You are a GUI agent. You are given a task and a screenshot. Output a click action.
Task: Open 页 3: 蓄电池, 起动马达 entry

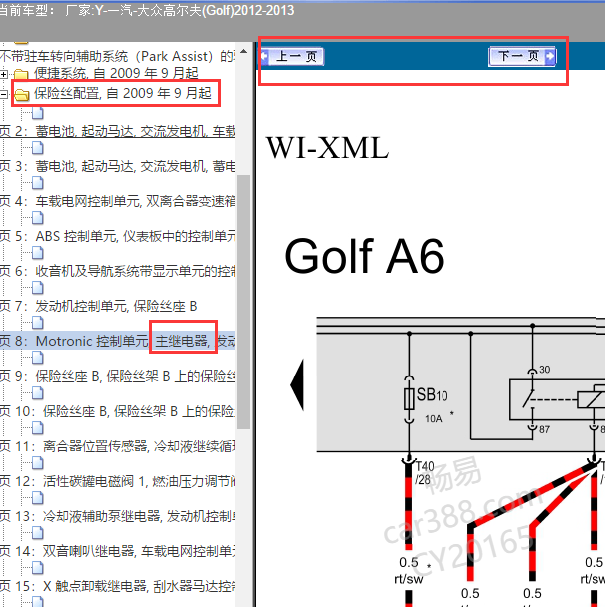(x=118, y=166)
